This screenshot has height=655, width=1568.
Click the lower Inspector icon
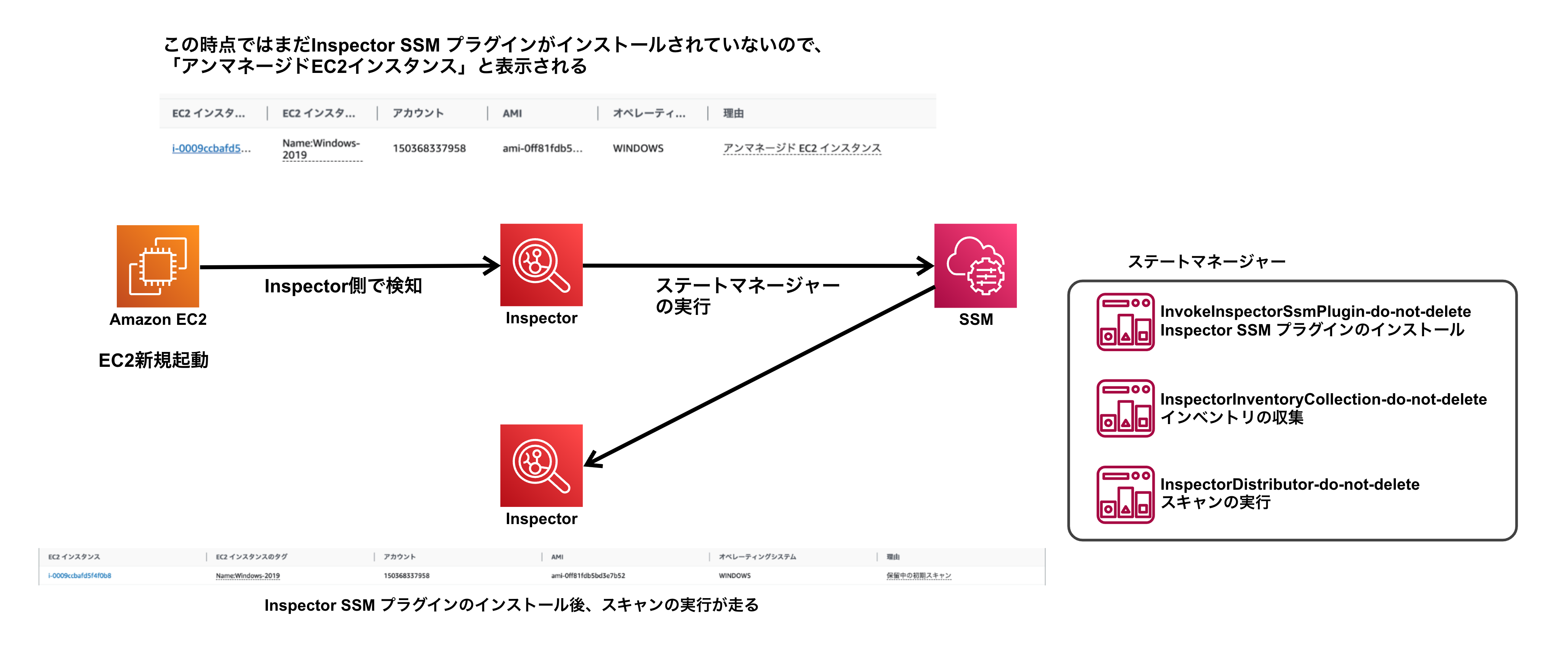click(541, 466)
